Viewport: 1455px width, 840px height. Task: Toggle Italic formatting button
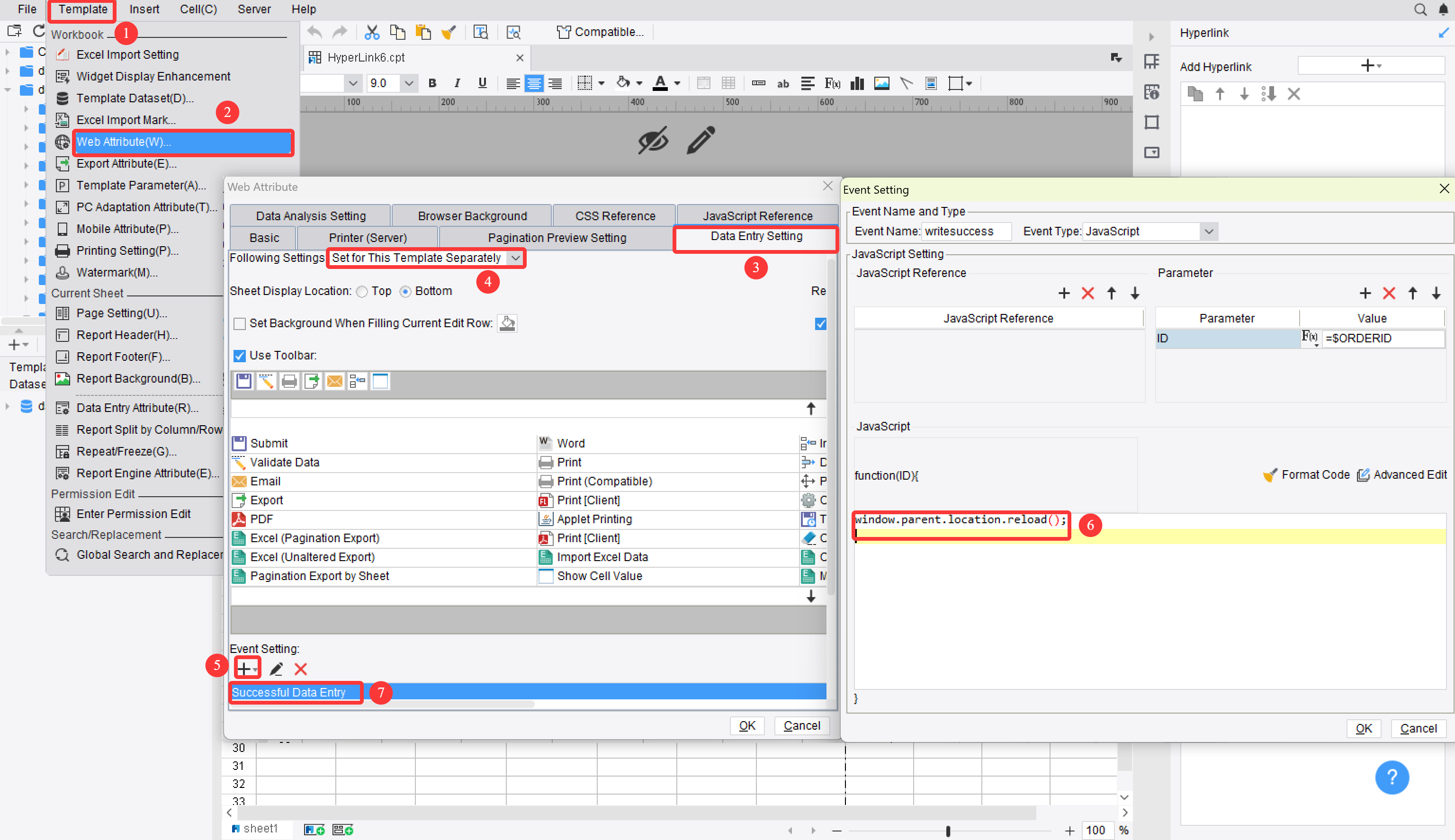click(x=457, y=83)
